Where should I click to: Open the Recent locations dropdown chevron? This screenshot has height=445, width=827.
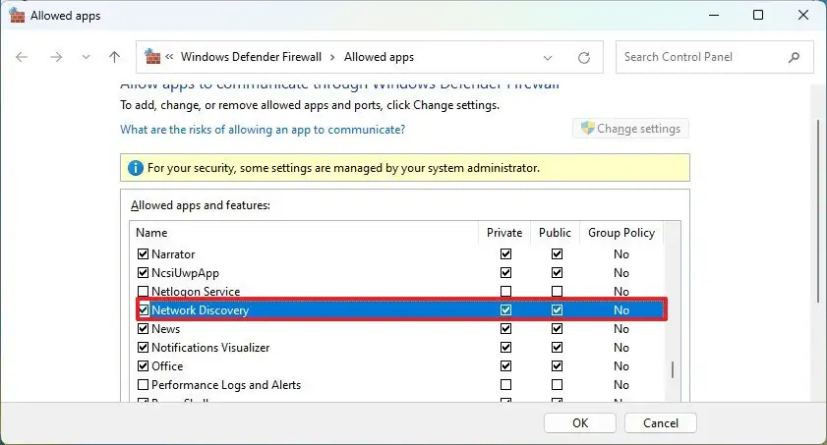tap(86, 57)
